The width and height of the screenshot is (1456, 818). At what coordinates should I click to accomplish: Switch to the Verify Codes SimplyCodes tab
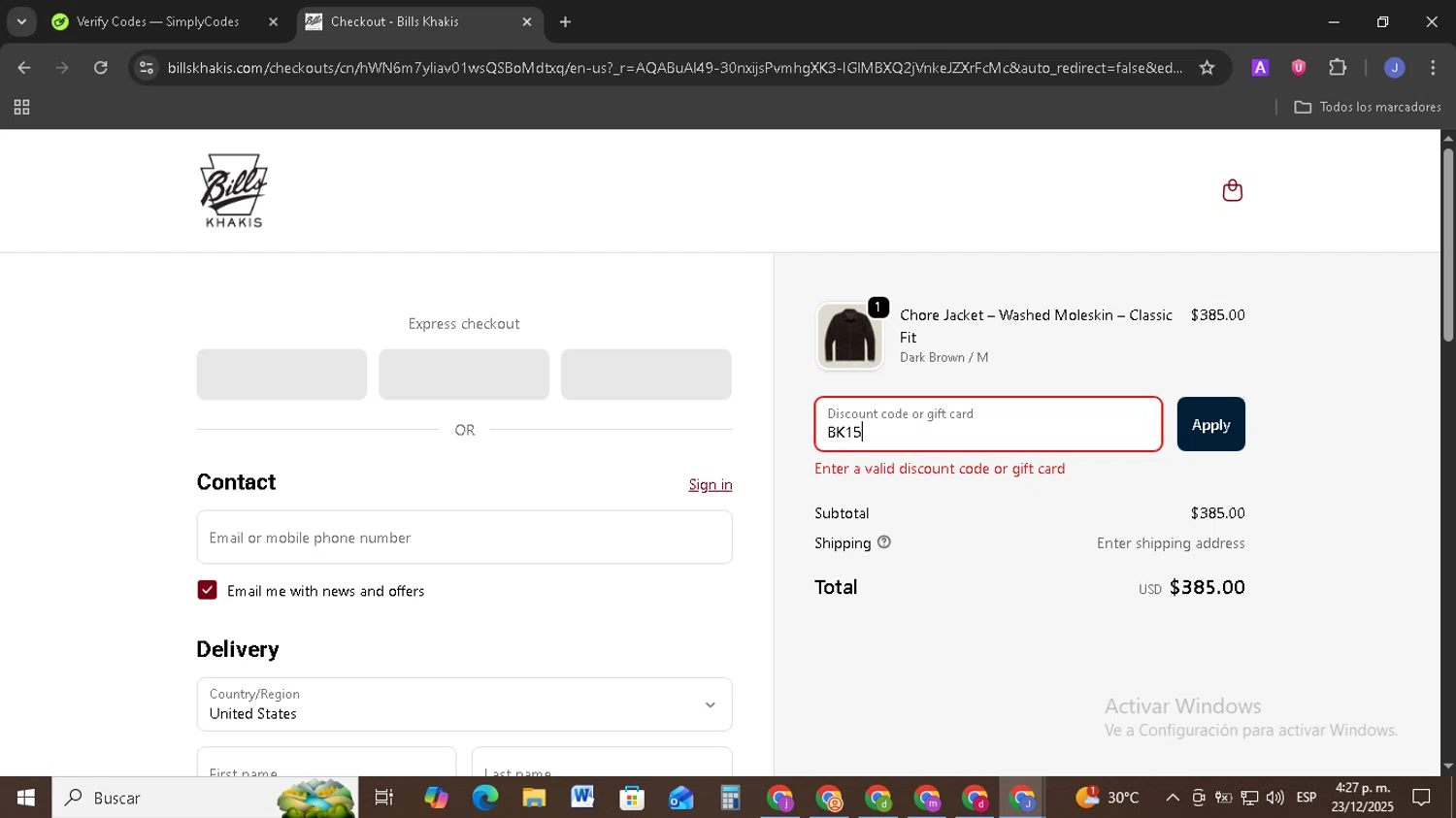click(157, 21)
